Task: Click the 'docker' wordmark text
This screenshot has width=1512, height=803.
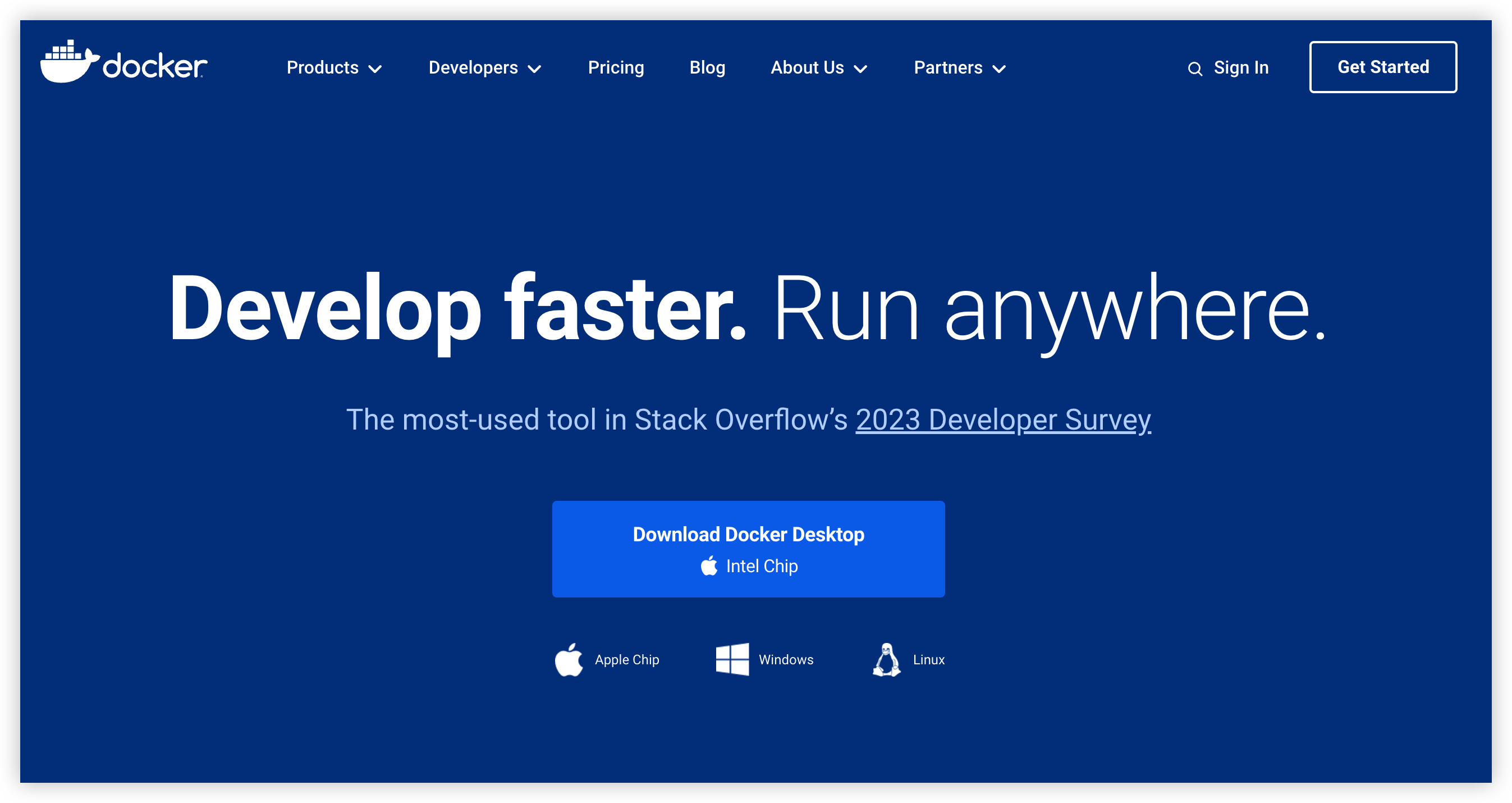Action: coord(155,65)
